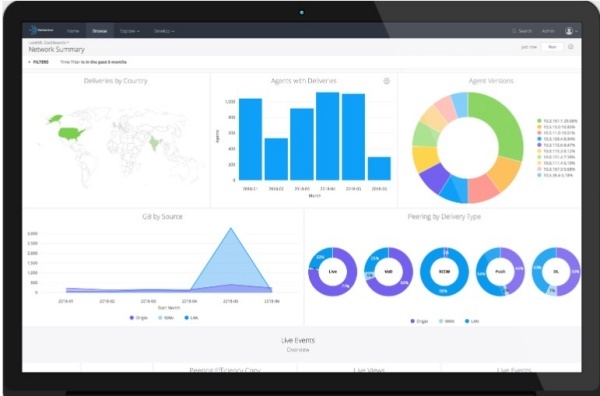
Task: Toggle Origin legend in GB by Source chart
Action: point(139,318)
